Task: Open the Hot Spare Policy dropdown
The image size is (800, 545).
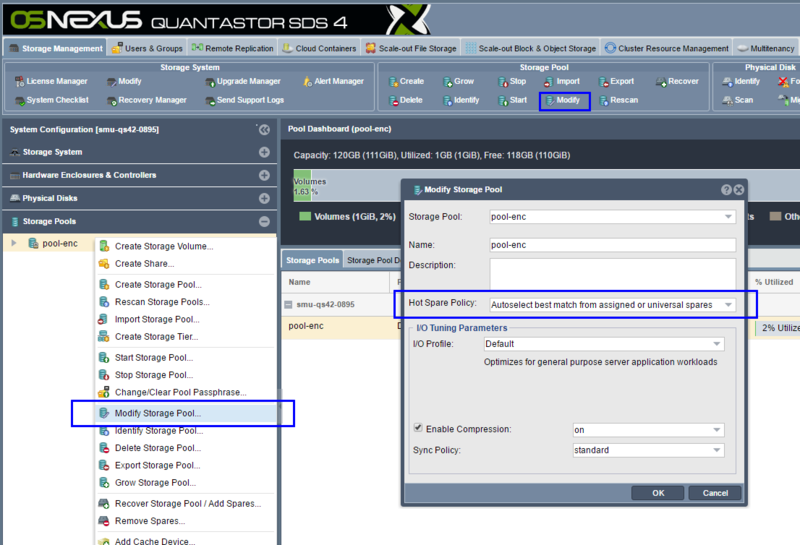Action: click(728, 305)
